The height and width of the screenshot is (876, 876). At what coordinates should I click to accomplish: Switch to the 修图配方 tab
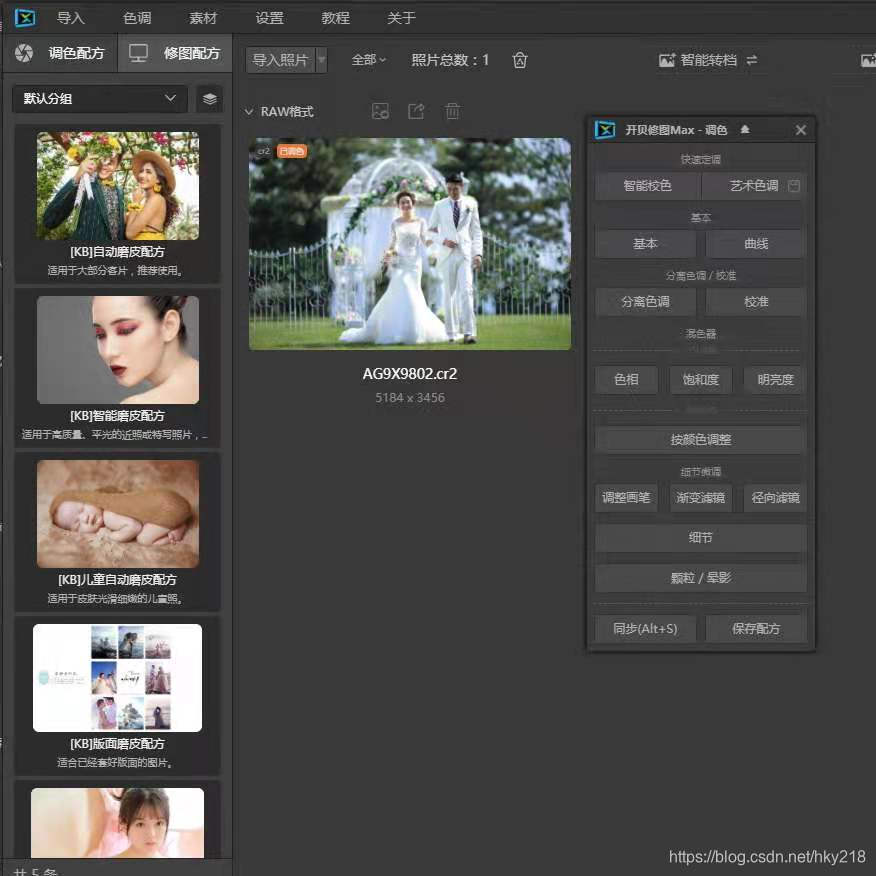pos(175,53)
